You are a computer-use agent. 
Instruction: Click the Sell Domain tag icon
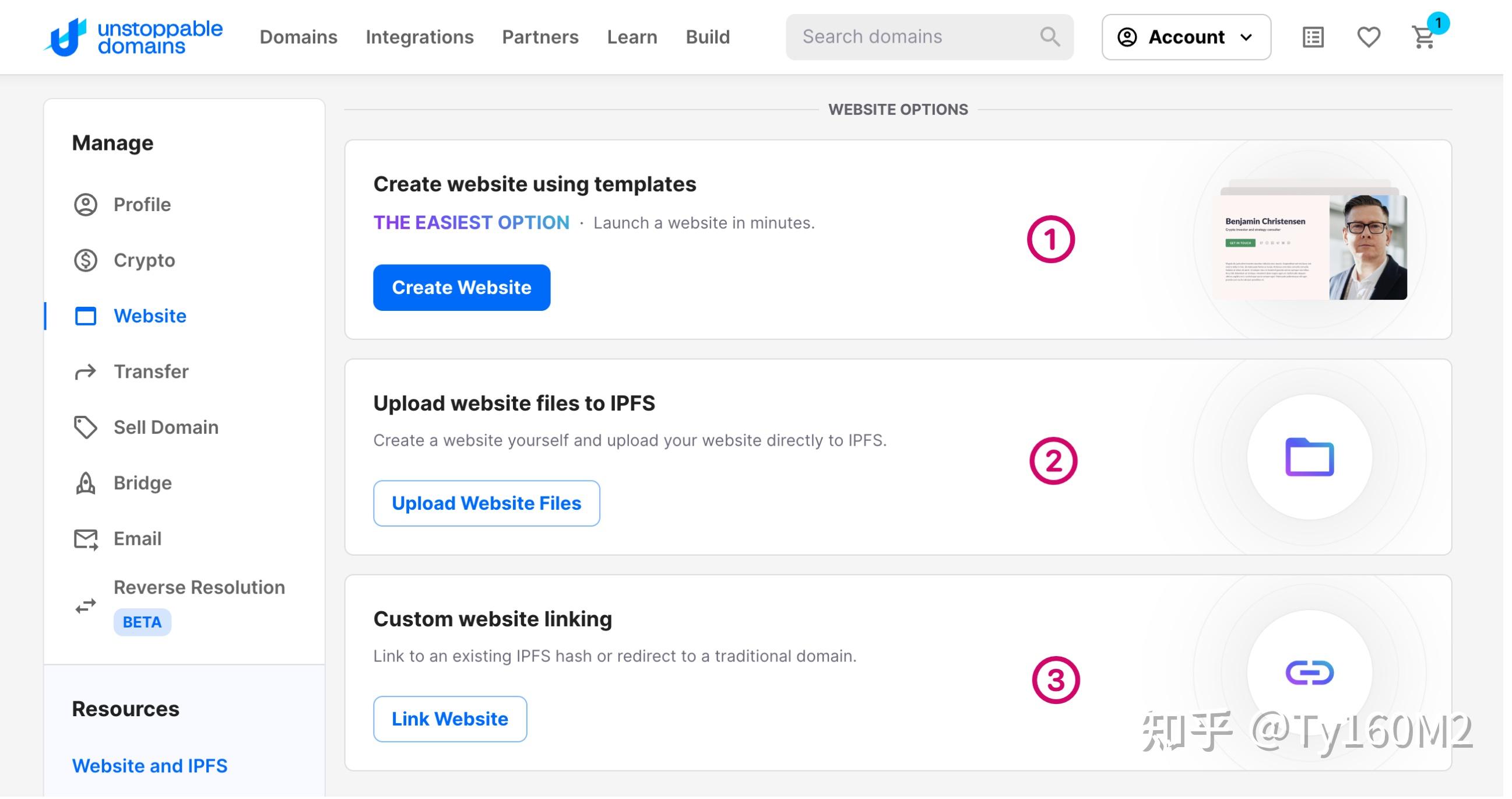coord(86,429)
